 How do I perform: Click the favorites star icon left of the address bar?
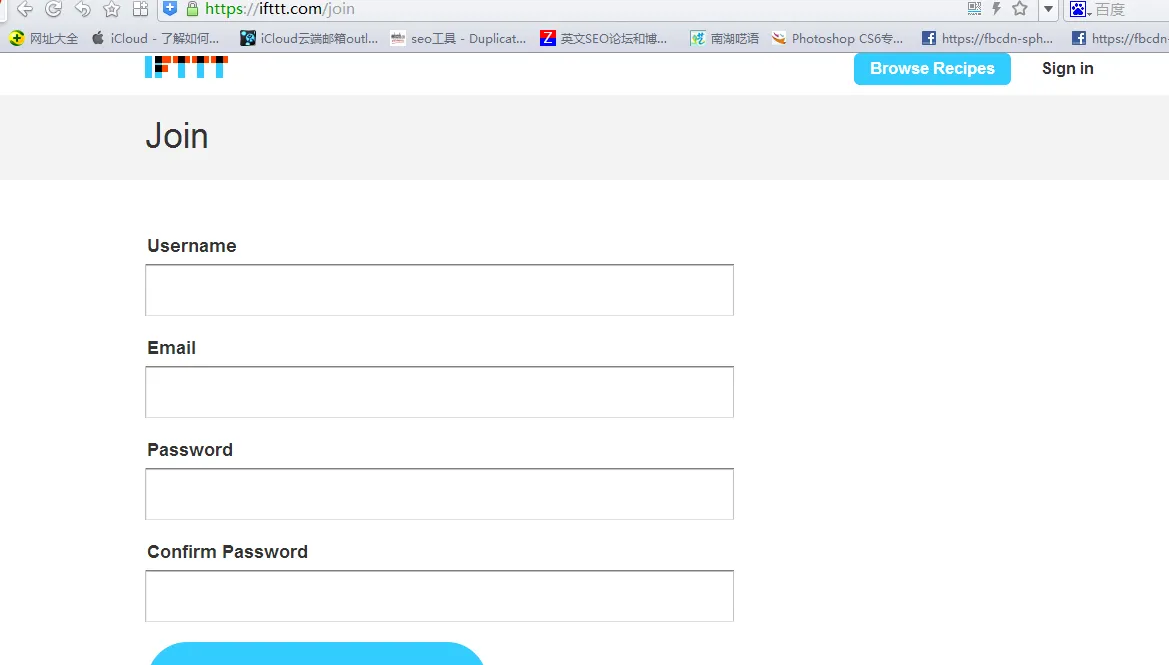pos(112,9)
